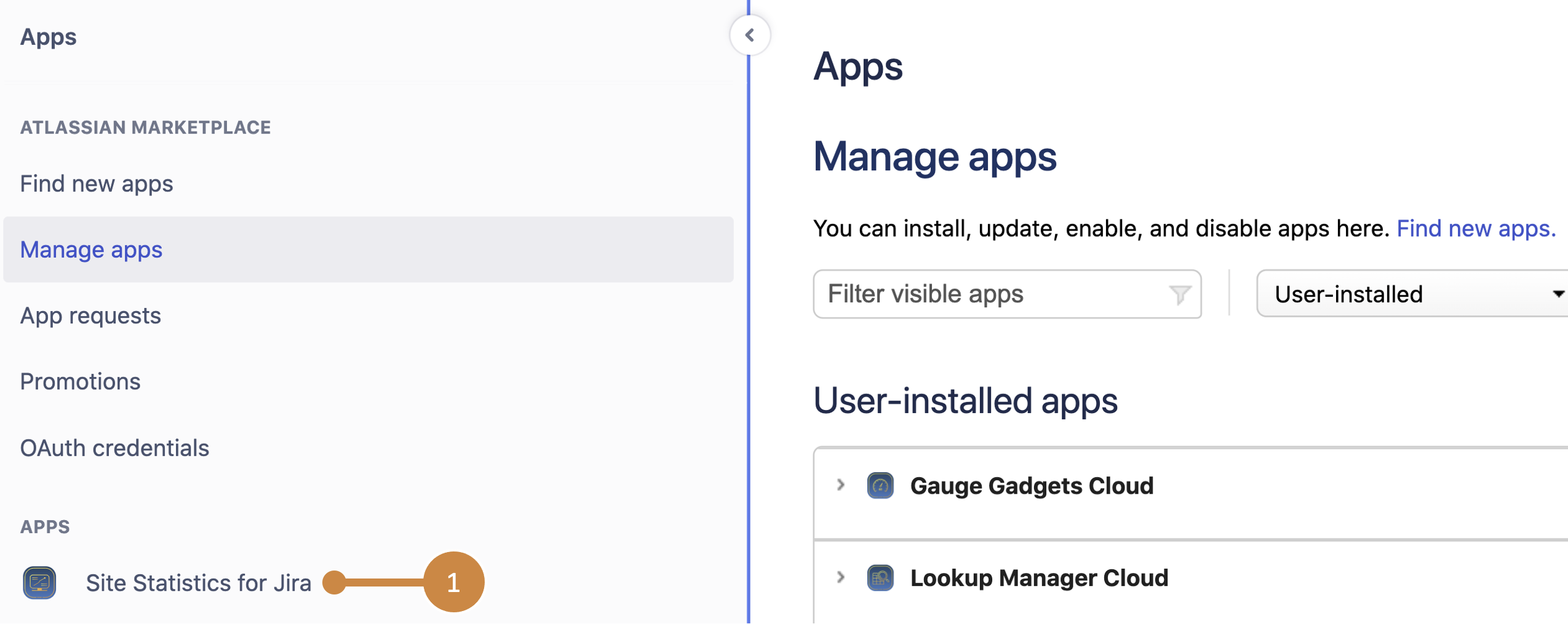This screenshot has height=624, width=1568.
Task: Go to Find new apps in sidebar
Action: pyautogui.click(x=97, y=184)
